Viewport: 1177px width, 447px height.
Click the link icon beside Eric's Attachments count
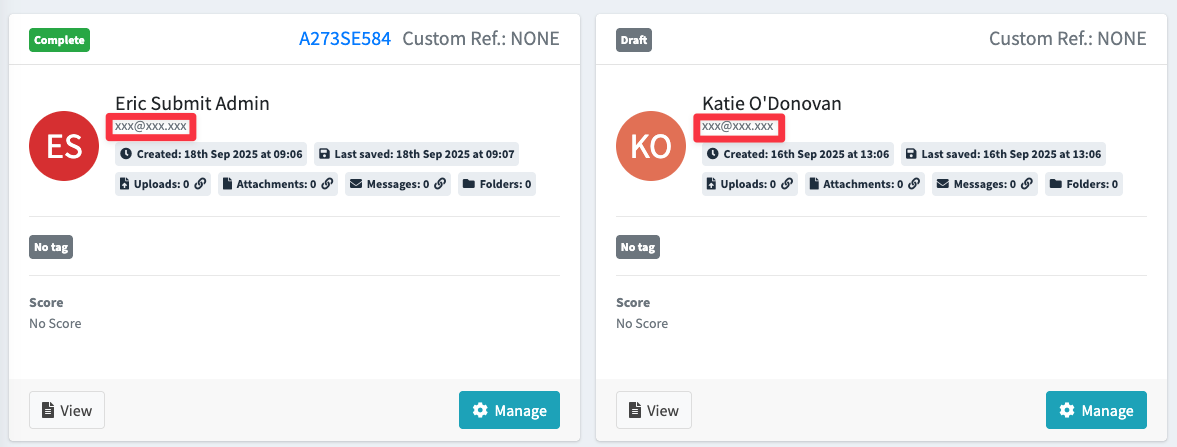click(x=327, y=184)
